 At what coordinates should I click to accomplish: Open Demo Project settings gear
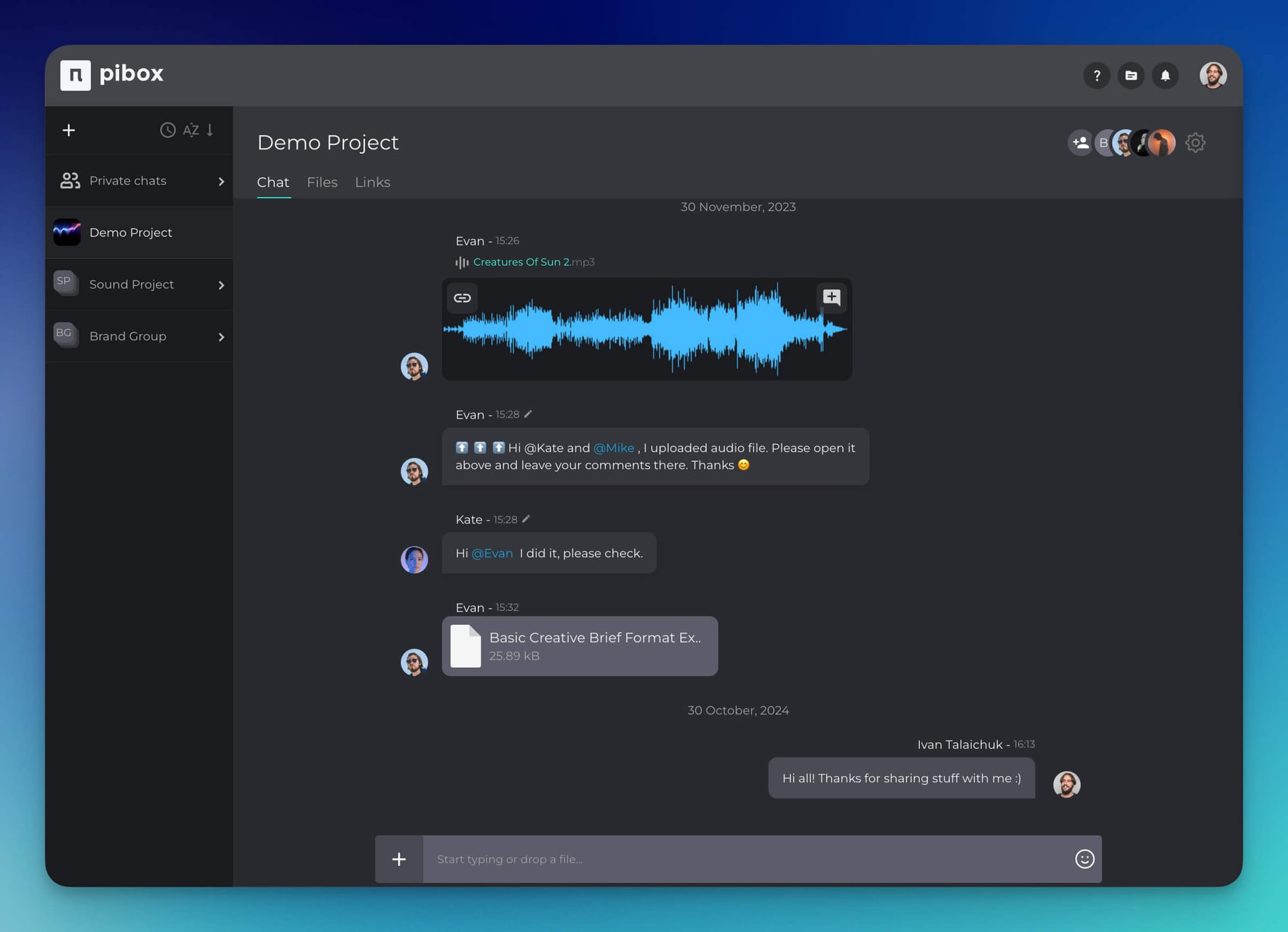(x=1195, y=142)
